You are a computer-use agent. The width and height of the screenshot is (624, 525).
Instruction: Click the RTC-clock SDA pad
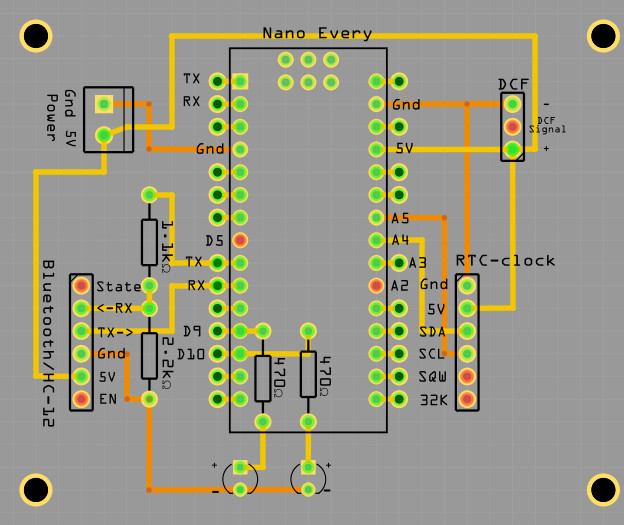(x=467, y=331)
